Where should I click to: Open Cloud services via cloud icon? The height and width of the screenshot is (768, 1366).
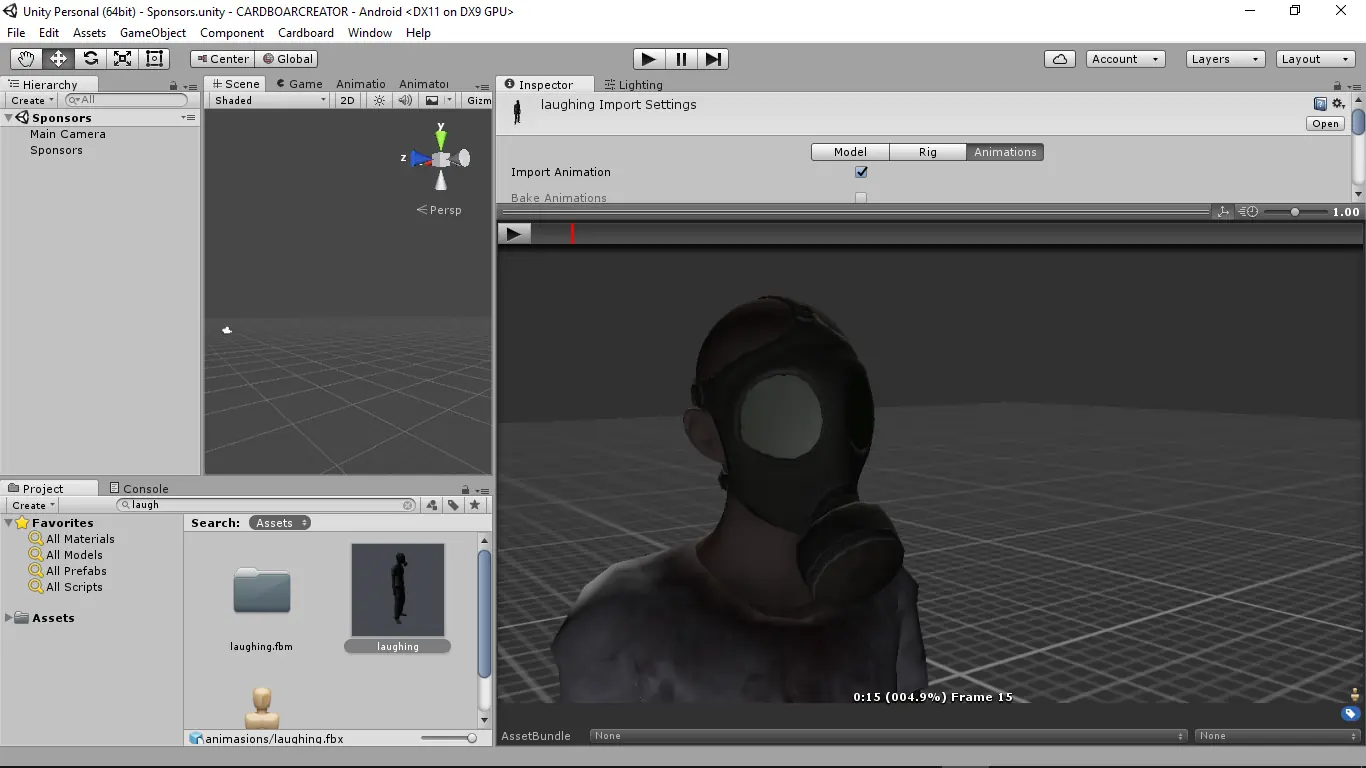pyautogui.click(x=1060, y=59)
